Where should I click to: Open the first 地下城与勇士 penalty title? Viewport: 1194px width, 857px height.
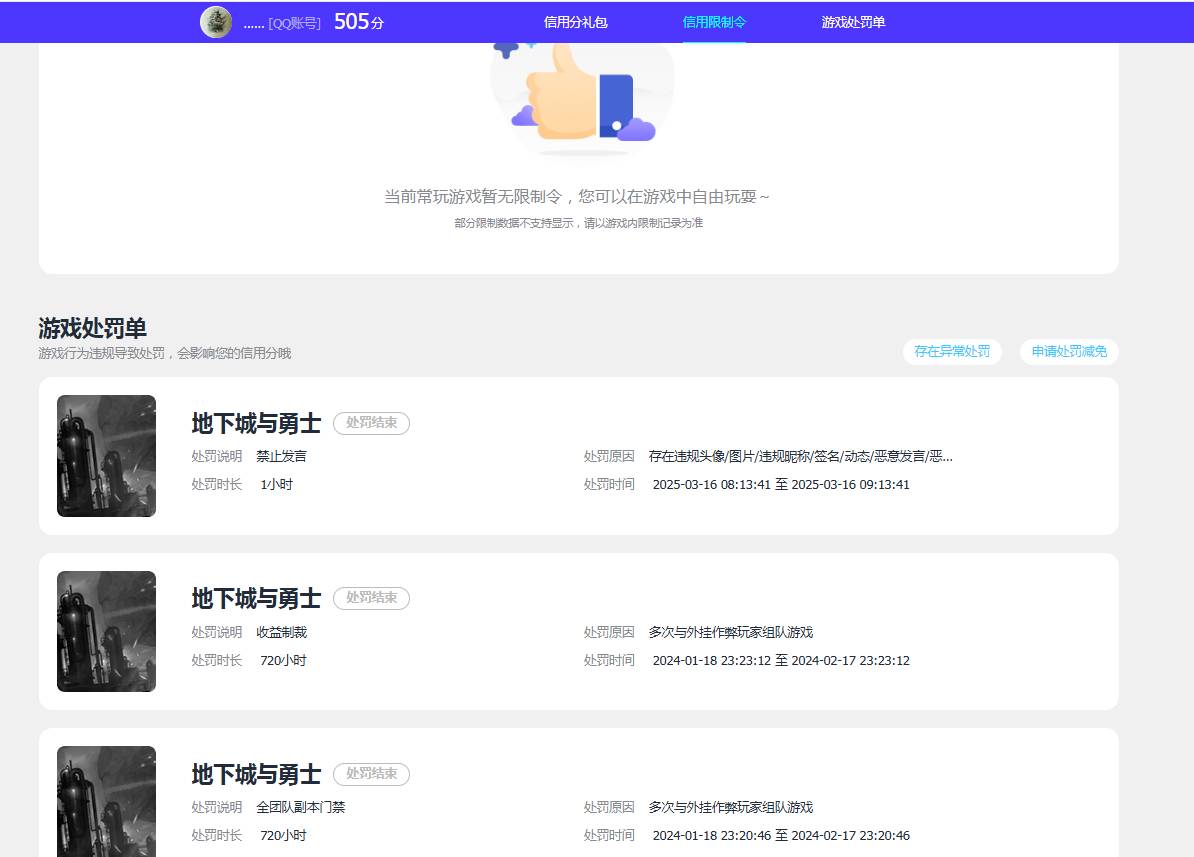[x=255, y=423]
